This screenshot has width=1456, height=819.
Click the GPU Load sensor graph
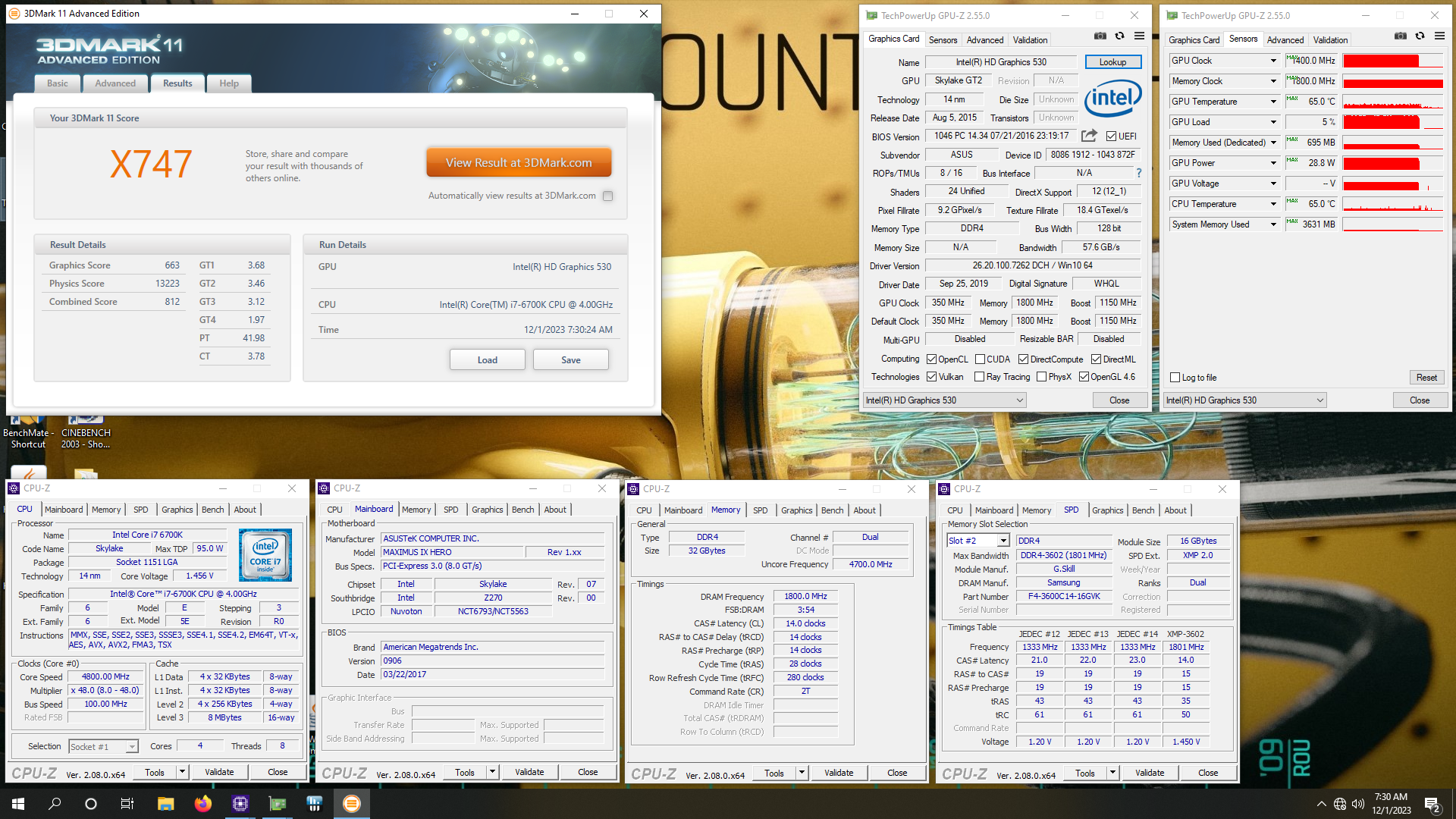(x=1392, y=122)
